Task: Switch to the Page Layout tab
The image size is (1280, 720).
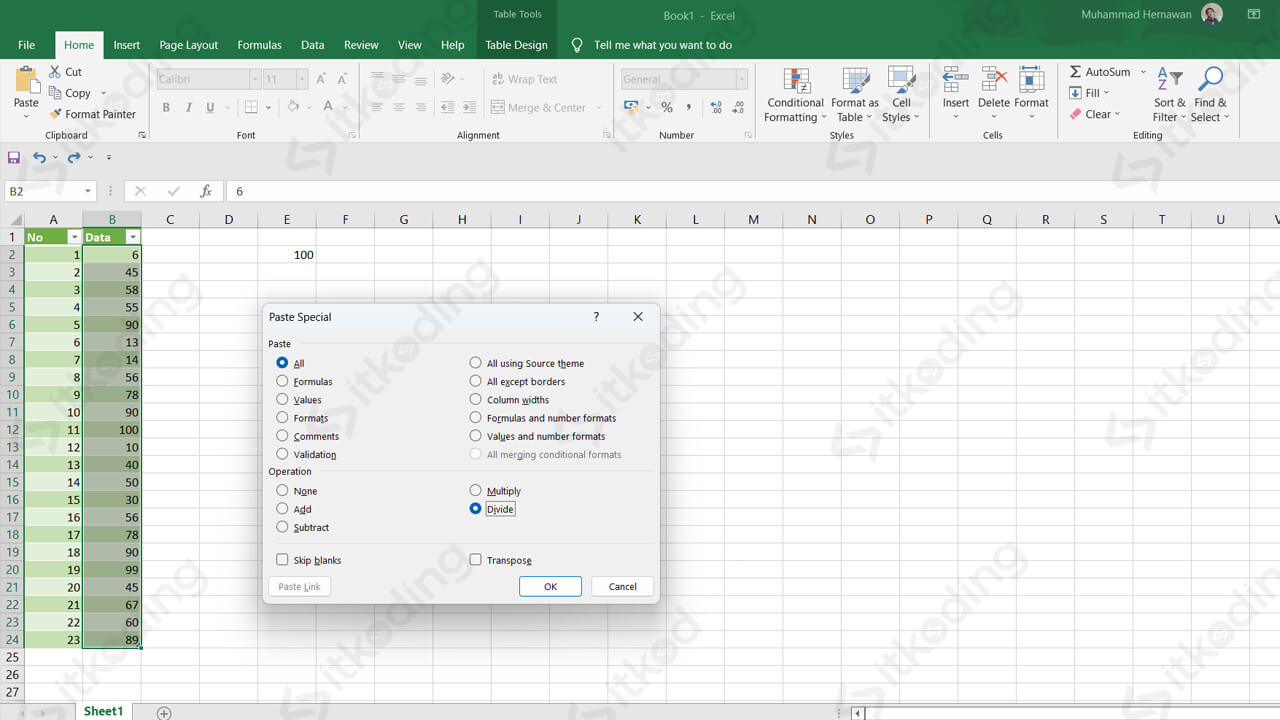Action: coord(188,45)
